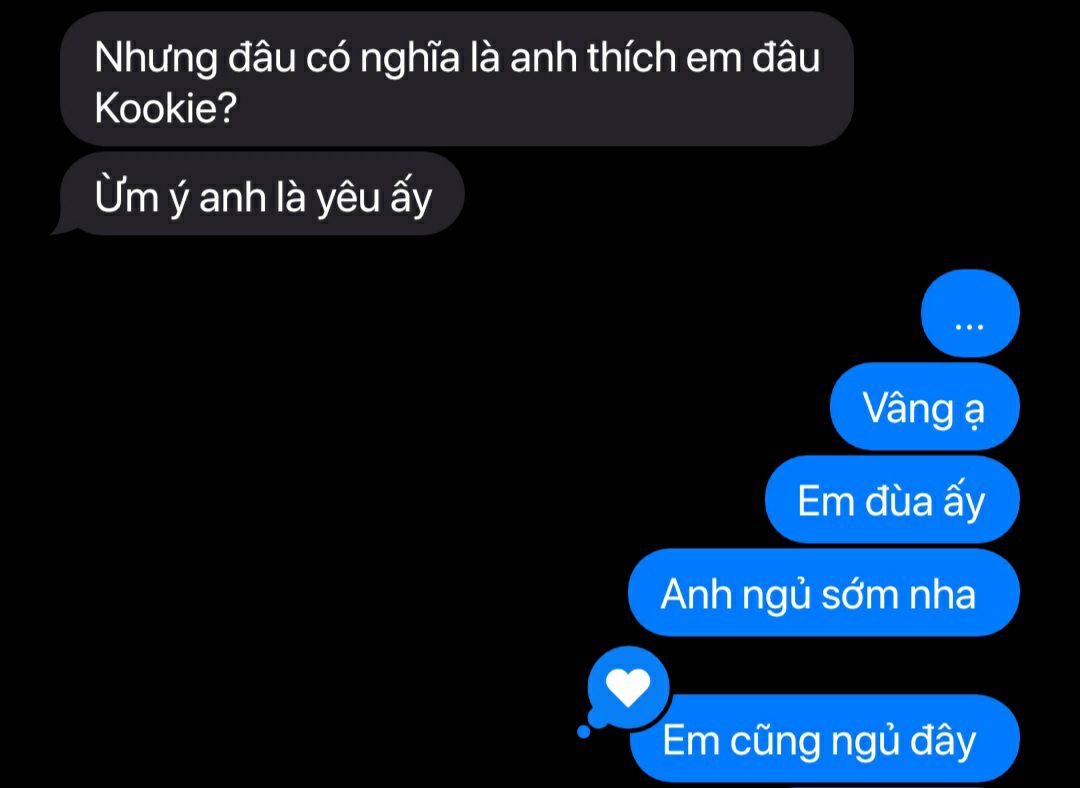Screen dimensions: 1080x788
Task: Tap the gray 'Ừm ý anh là yêu ấy' message
Action: click(262, 194)
